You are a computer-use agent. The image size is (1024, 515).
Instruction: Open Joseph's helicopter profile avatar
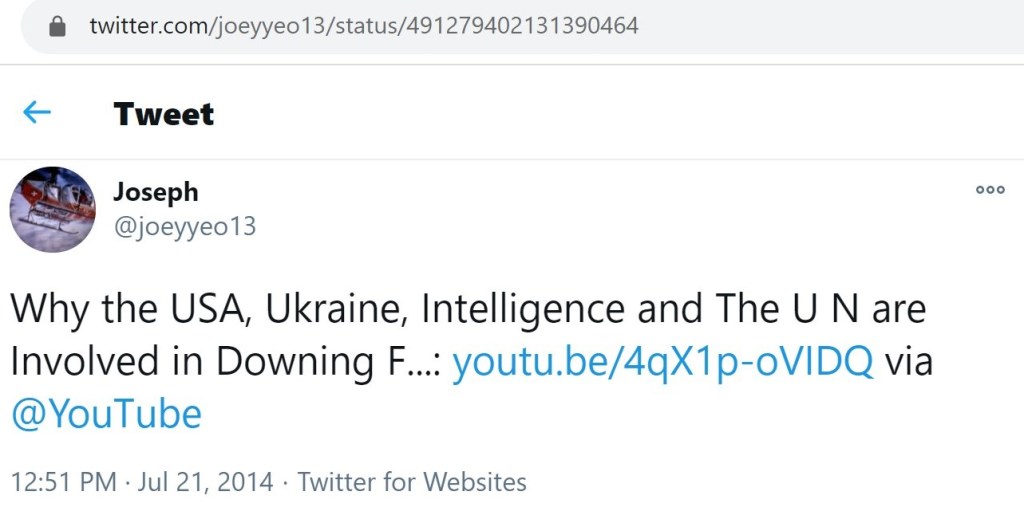pyautogui.click(x=53, y=209)
